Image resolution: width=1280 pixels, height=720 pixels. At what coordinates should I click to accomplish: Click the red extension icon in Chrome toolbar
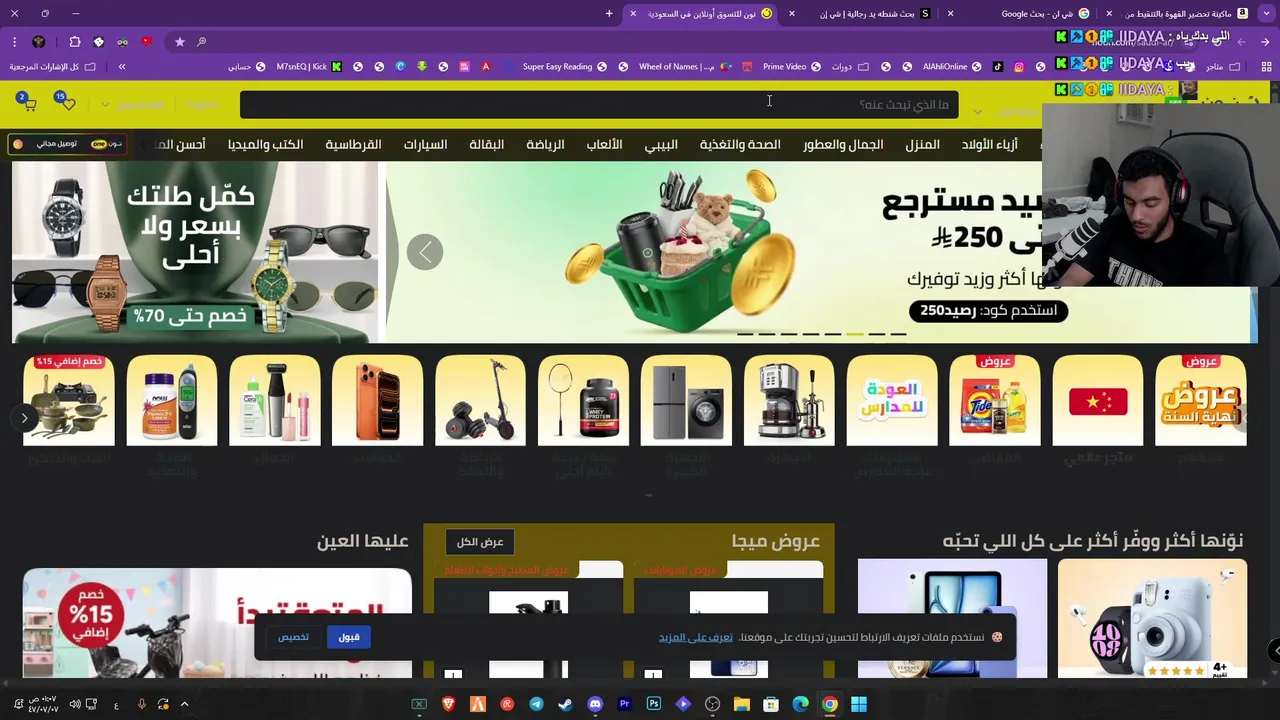pyautogui.click(x=146, y=42)
